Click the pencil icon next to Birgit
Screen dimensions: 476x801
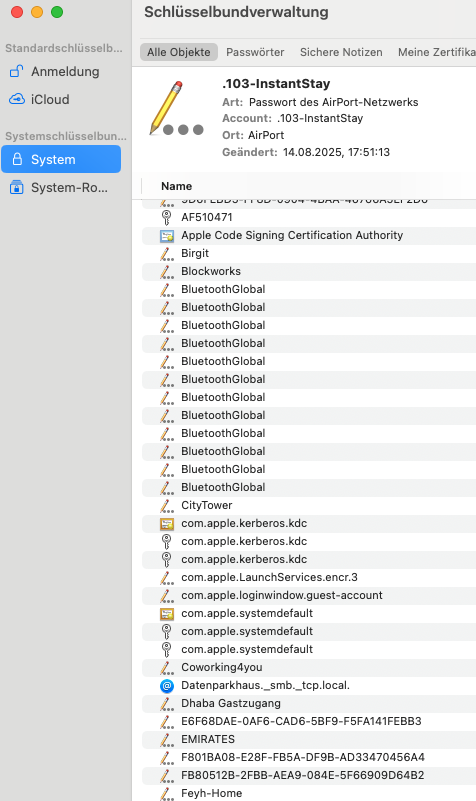[166, 253]
